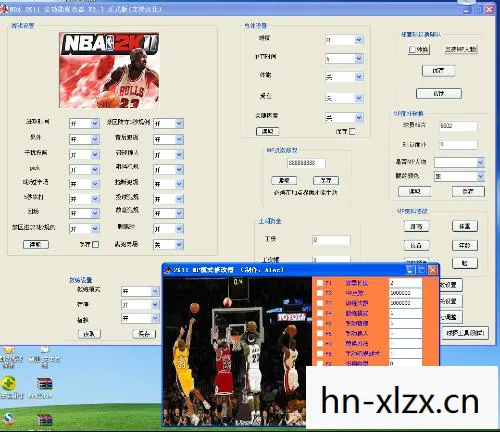
Task: Click the 读取 button under game settings list
Action: coord(36,244)
